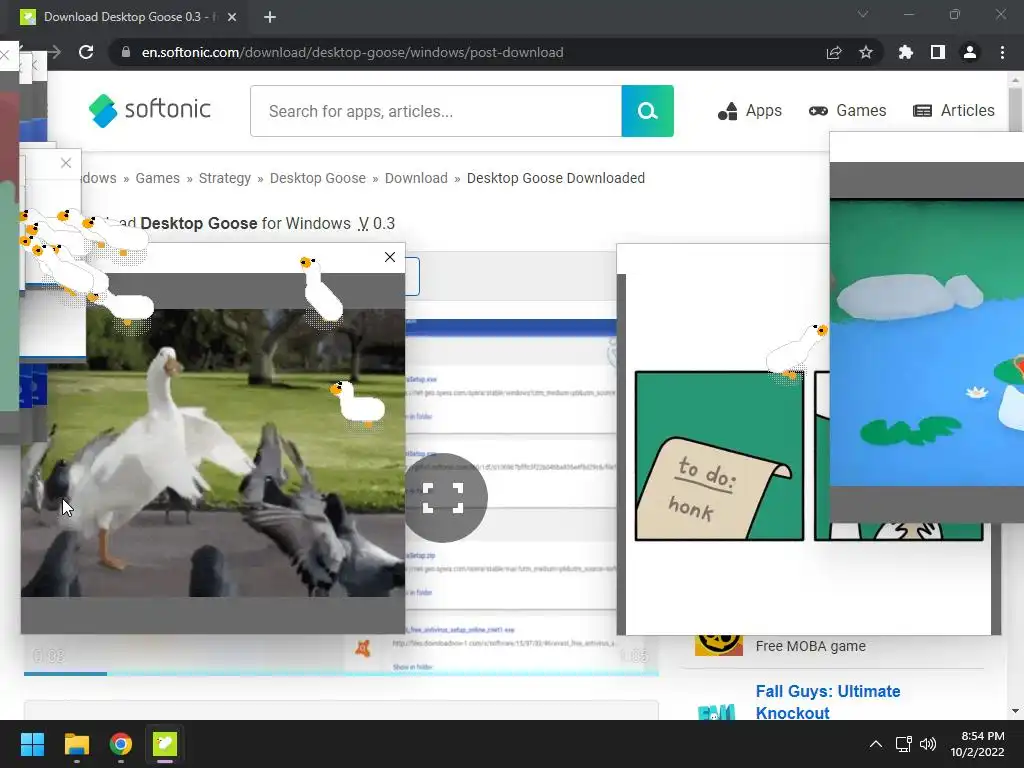Image resolution: width=1024 pixels, height=768 pixels.
Task: Click the address bar URL
Action: [353, 52]
